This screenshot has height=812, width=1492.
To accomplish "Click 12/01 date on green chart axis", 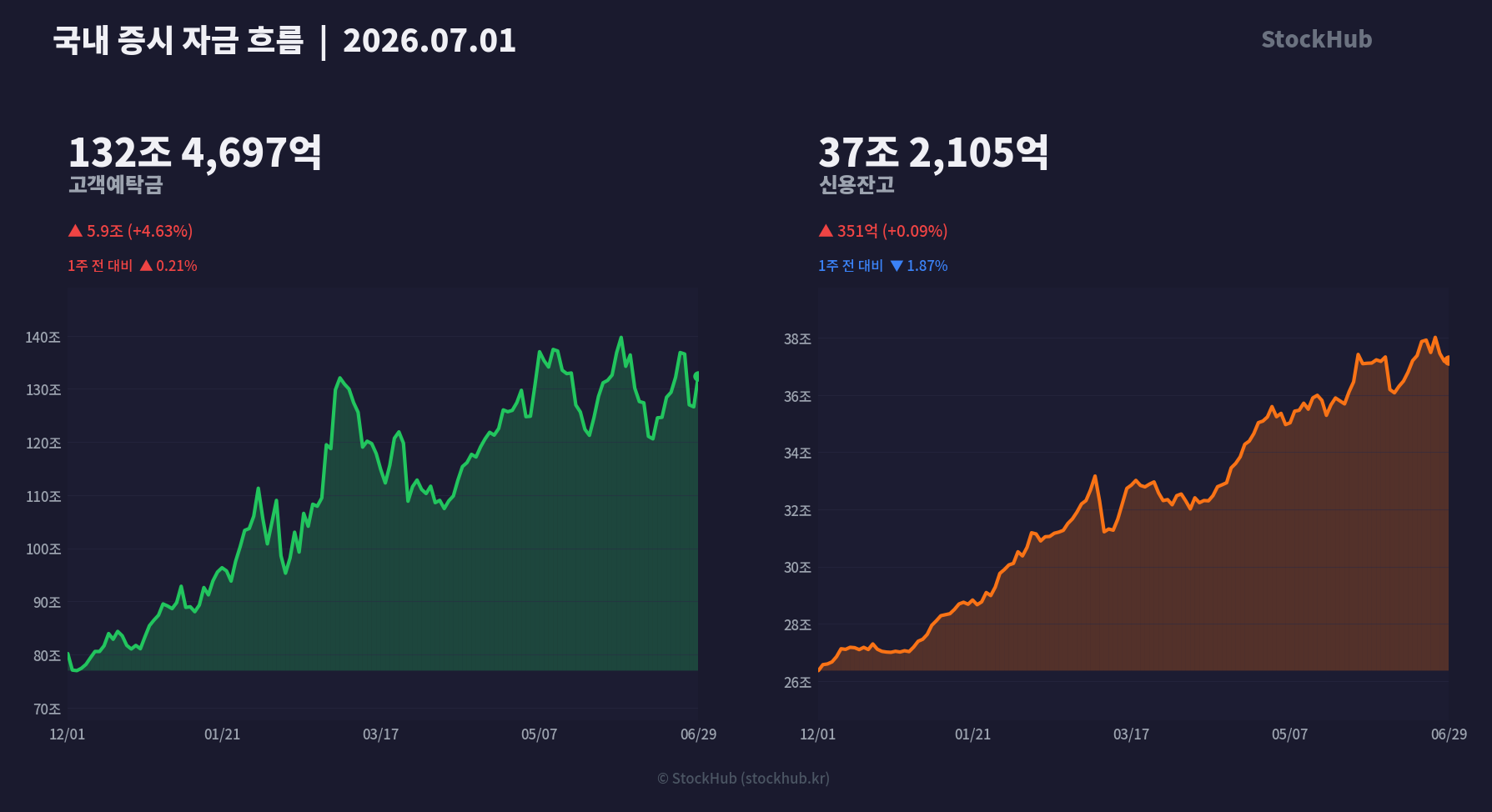I will (x=68, y=734).
